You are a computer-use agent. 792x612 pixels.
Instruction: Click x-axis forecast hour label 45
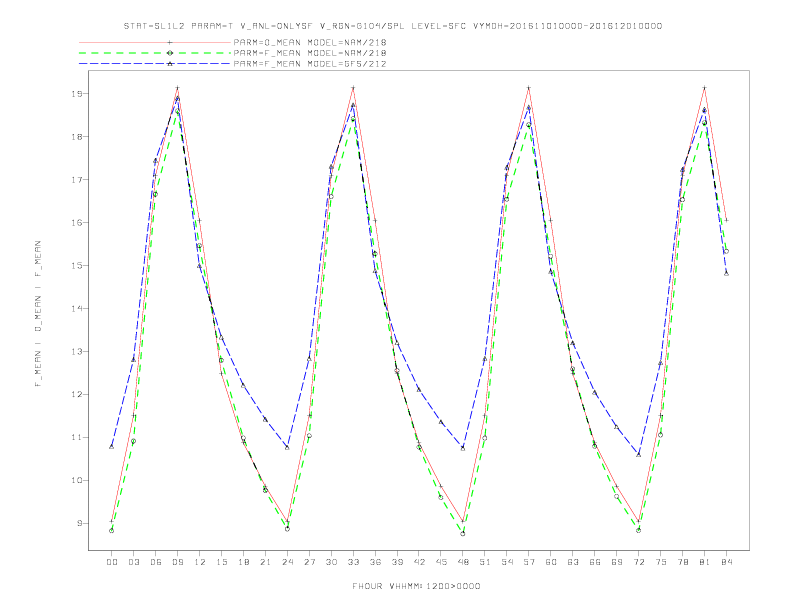[441, 562]
